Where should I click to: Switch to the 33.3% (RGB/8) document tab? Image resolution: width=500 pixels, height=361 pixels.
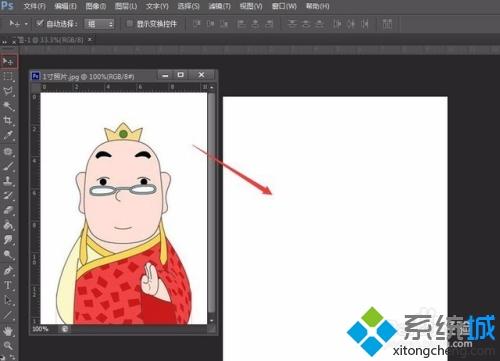[x=52, y=40]
